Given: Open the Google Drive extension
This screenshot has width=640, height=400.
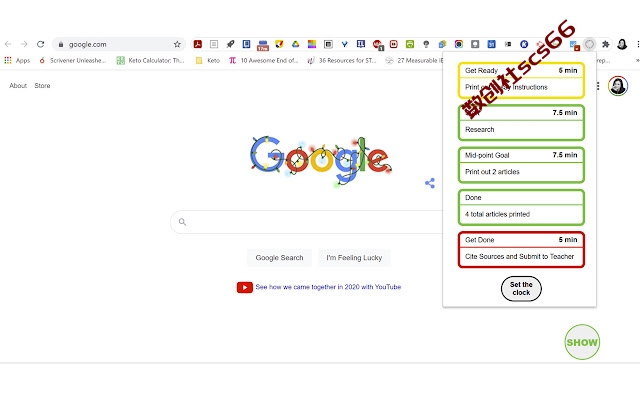Looking at the screenshot, I should pyautogui.click(x=296, y=44).
